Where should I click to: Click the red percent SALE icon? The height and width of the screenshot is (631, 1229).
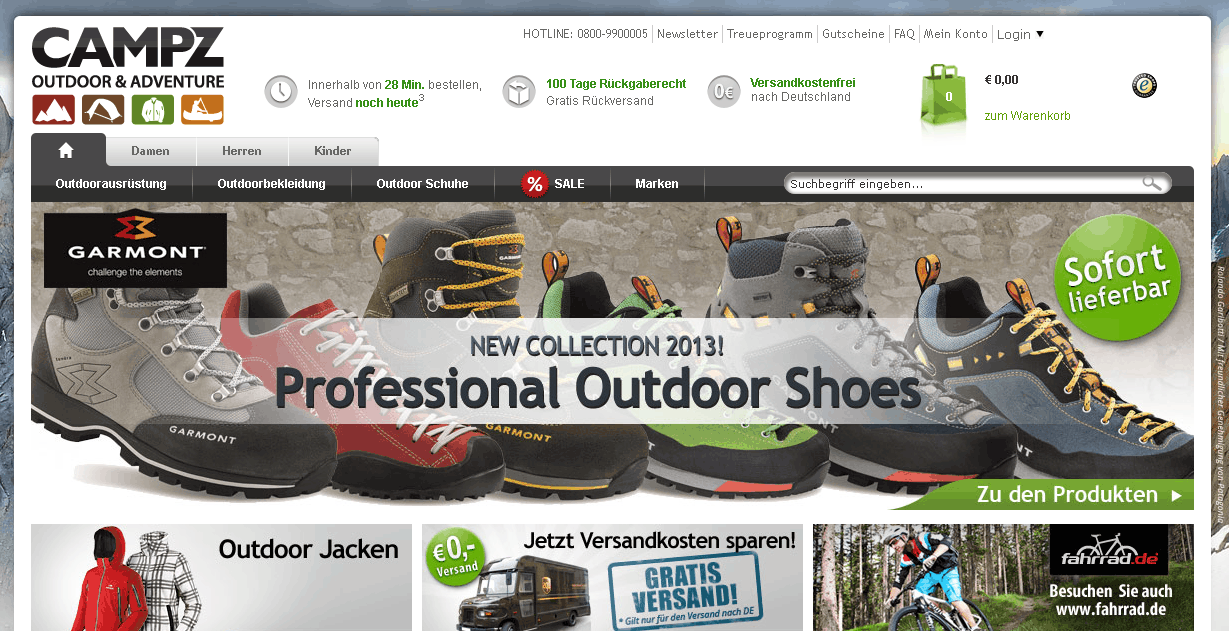click(535, 184)
